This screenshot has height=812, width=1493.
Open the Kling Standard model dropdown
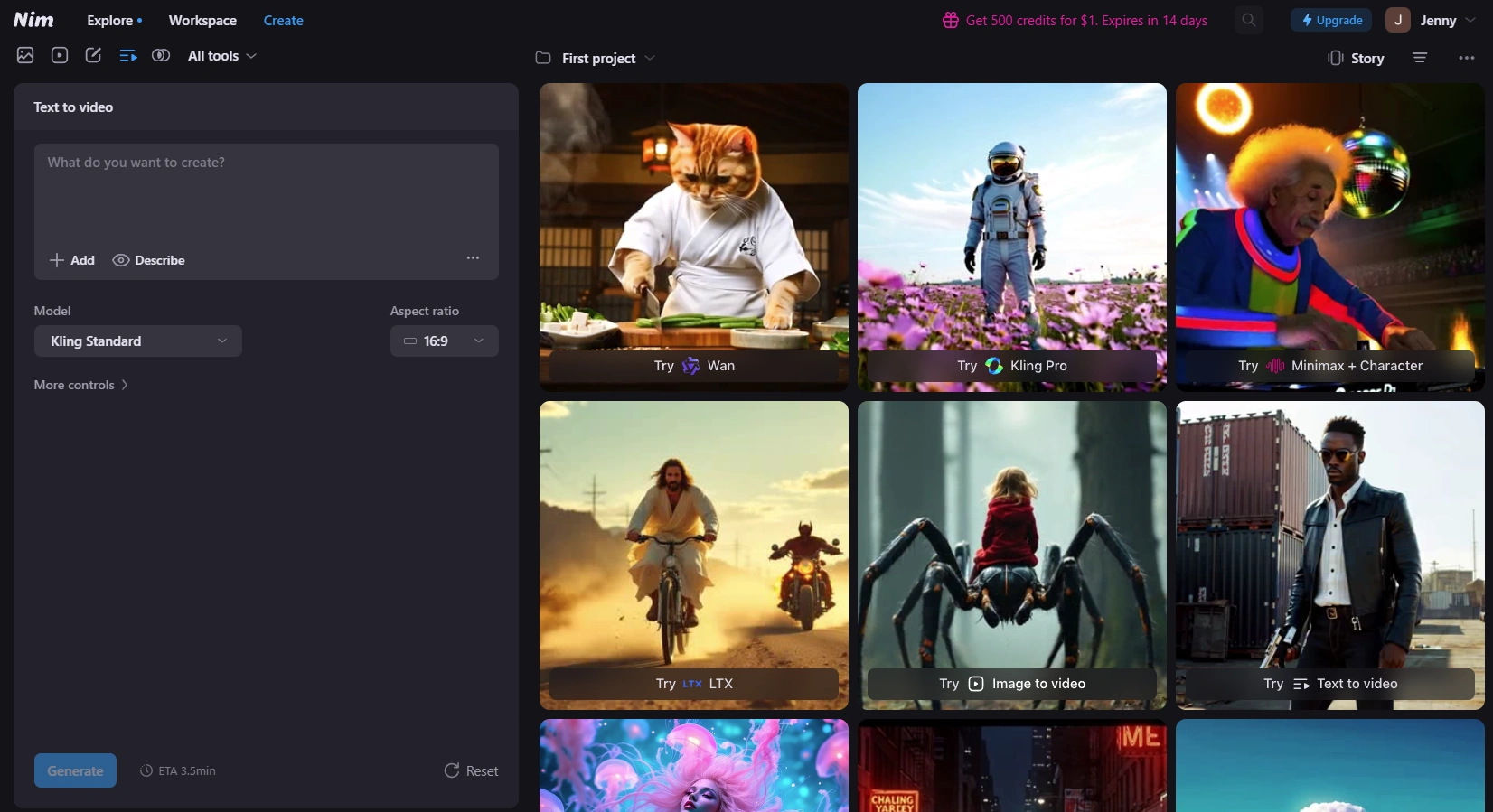(138, 341)
